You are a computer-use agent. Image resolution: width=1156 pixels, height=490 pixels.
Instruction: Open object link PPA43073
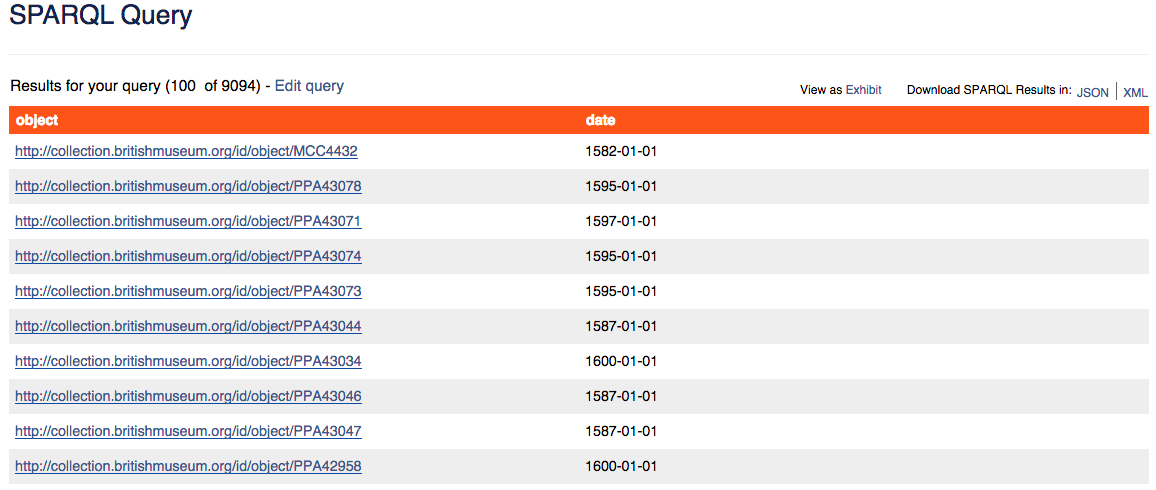188,291
